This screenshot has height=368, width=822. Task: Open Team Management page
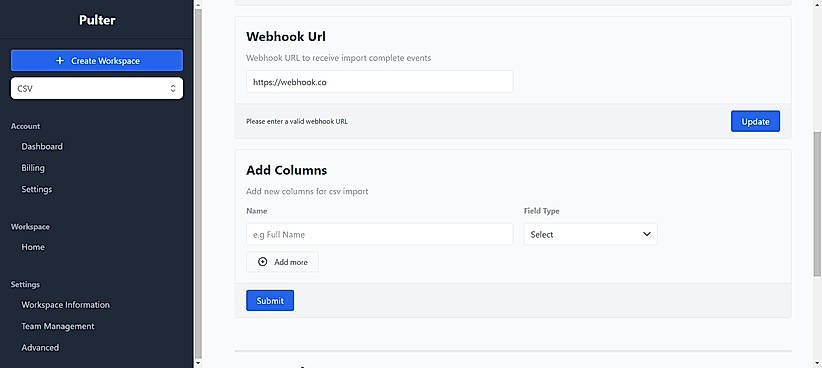(58, 326)
